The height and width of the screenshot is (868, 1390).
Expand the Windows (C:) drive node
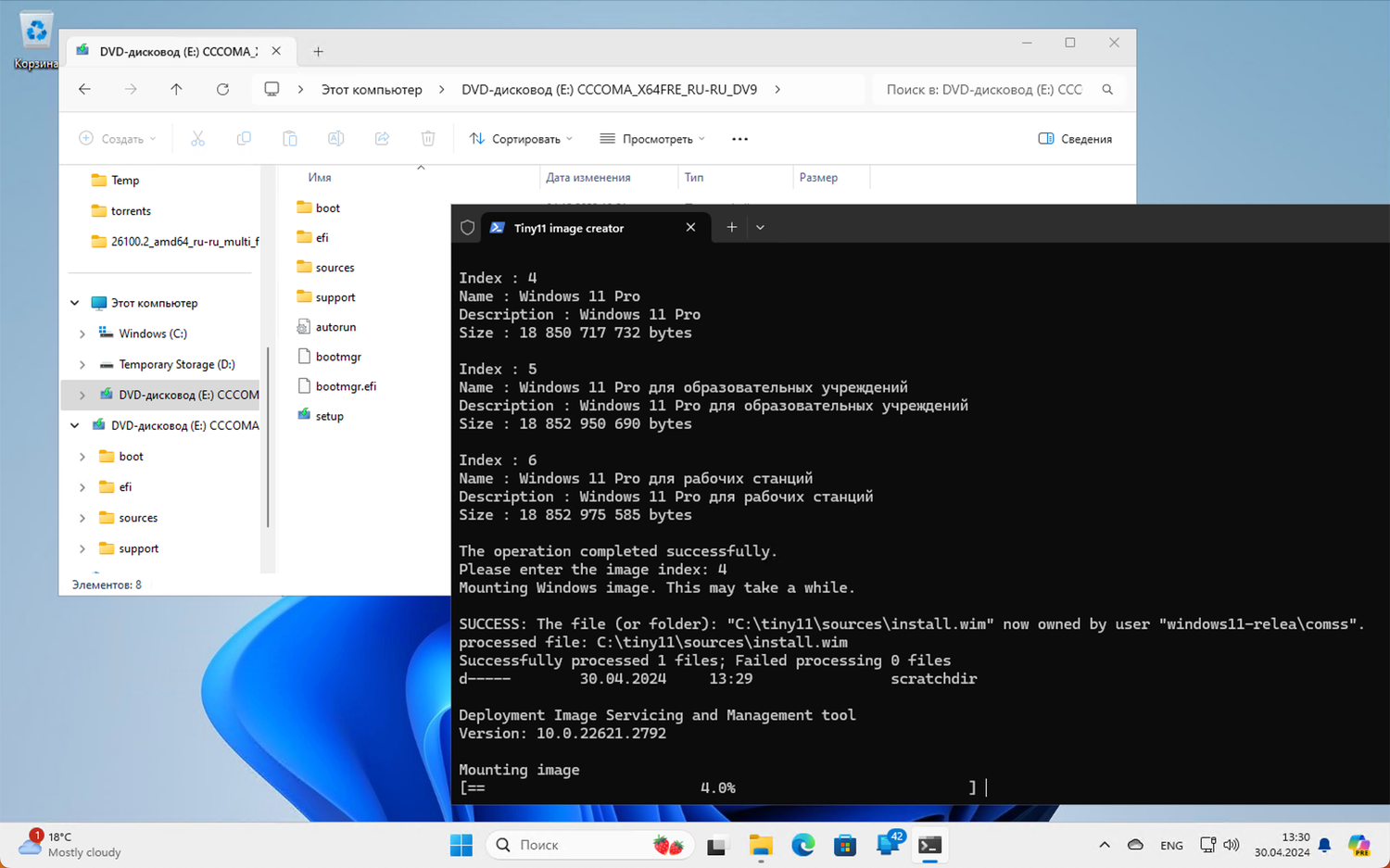(x=82, y=333)
